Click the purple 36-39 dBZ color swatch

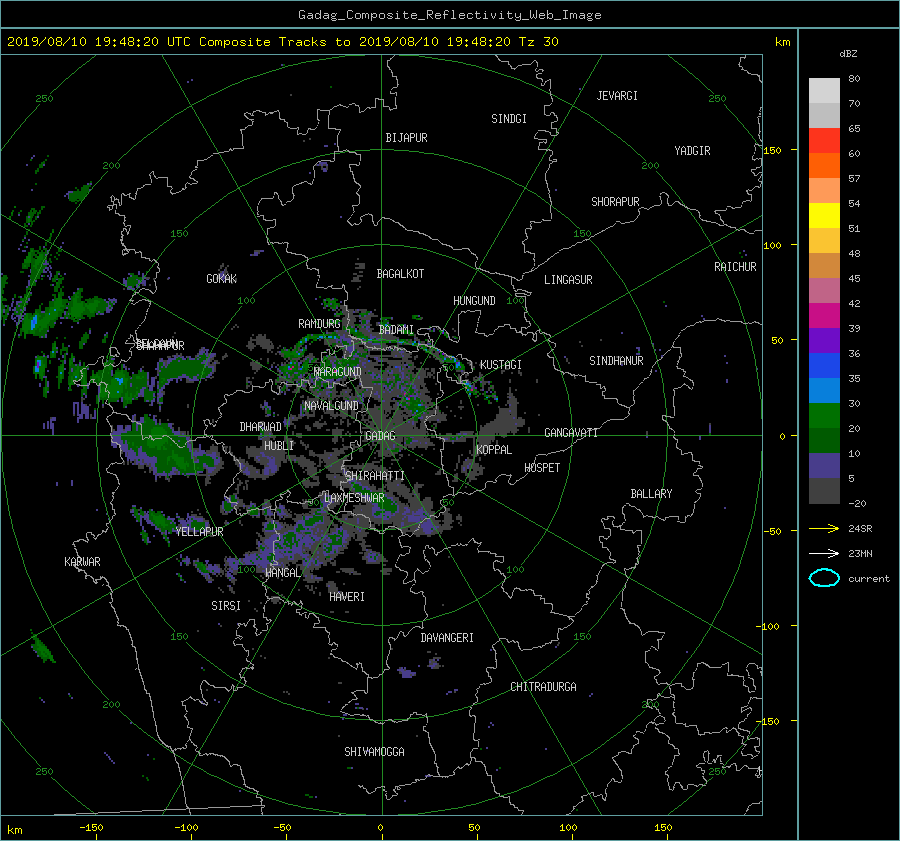click(x=824, y=340)
